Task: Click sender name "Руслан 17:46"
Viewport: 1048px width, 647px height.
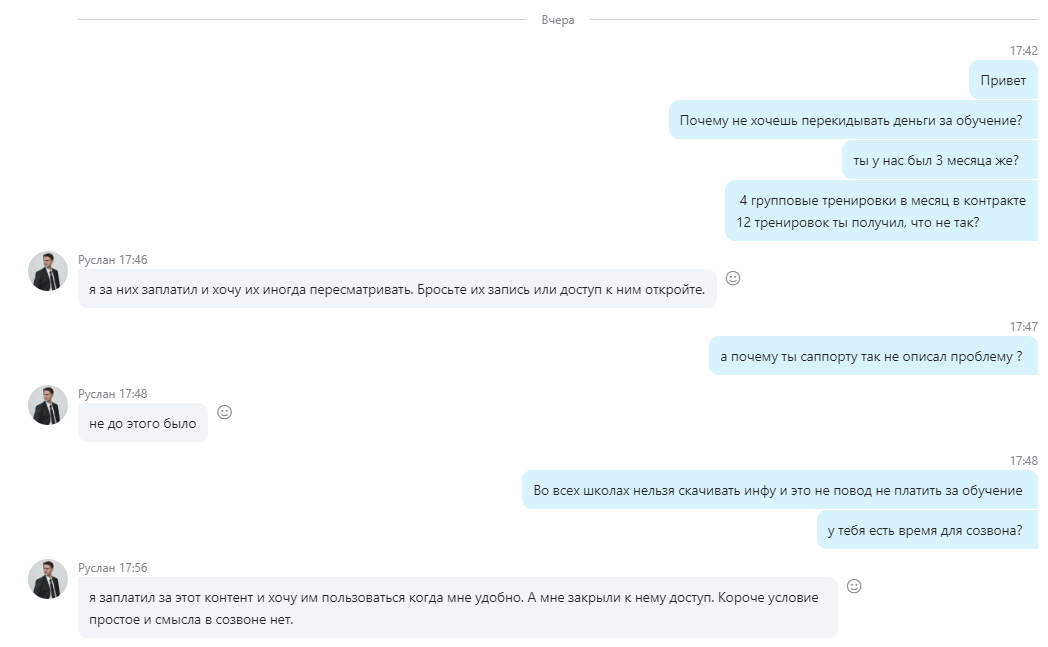Action: [112, 259]
